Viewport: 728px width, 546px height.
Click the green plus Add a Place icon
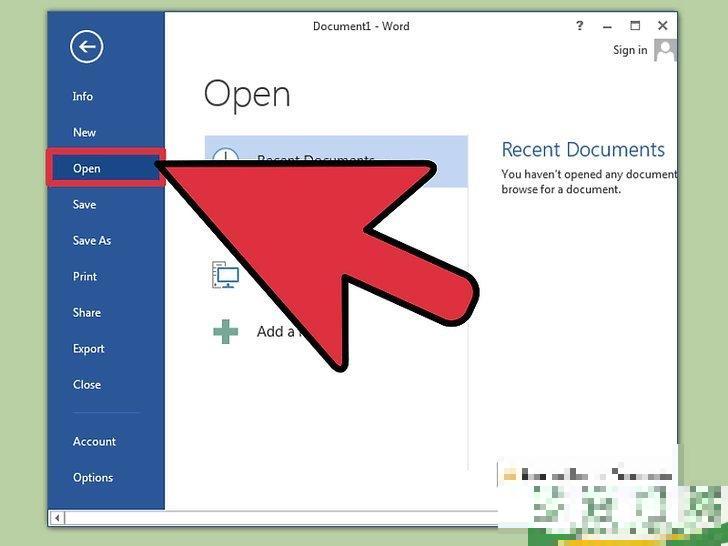pyautogui.click(x=226, y=331)
